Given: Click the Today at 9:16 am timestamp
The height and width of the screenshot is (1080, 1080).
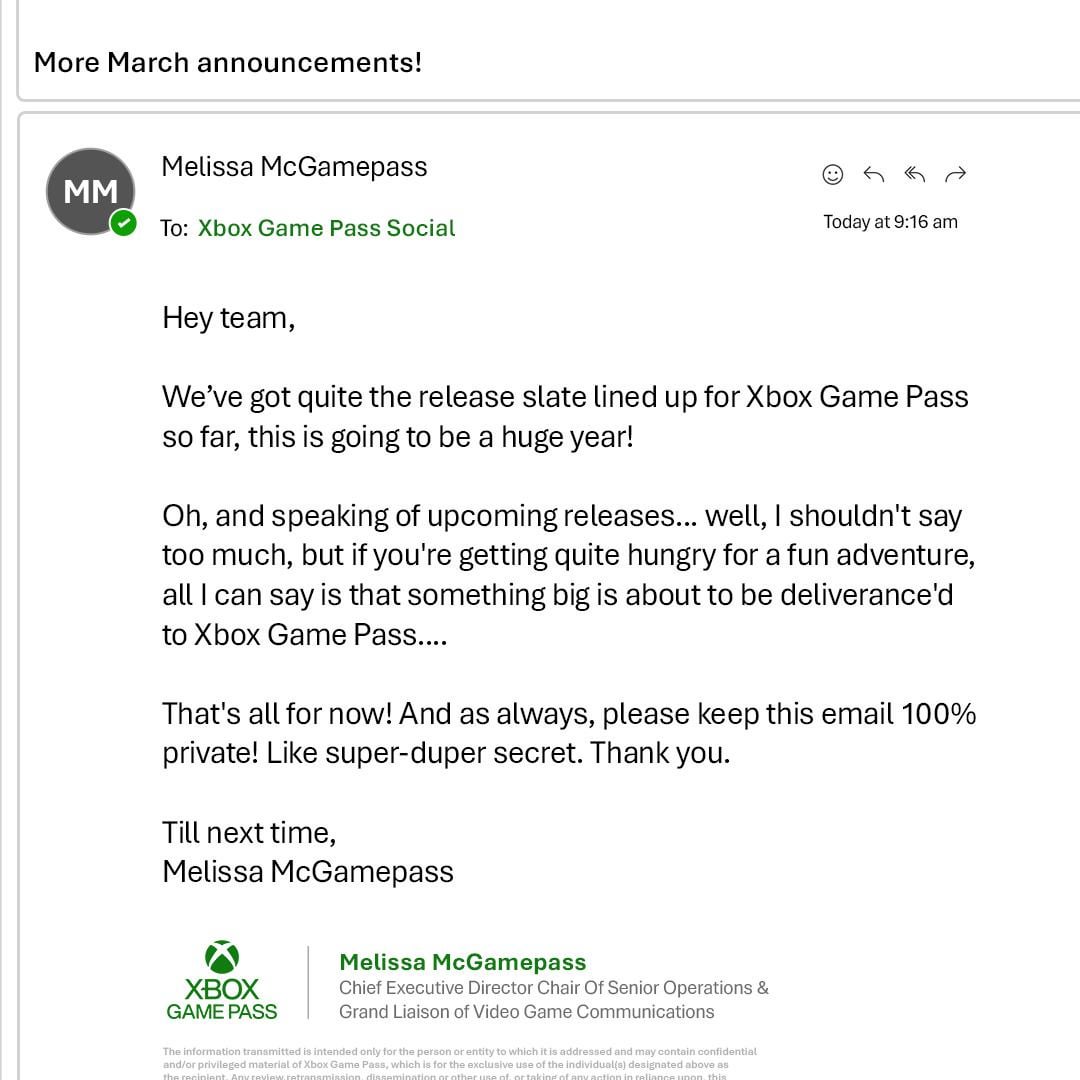Looking at the screenshot, I should 890,222.
